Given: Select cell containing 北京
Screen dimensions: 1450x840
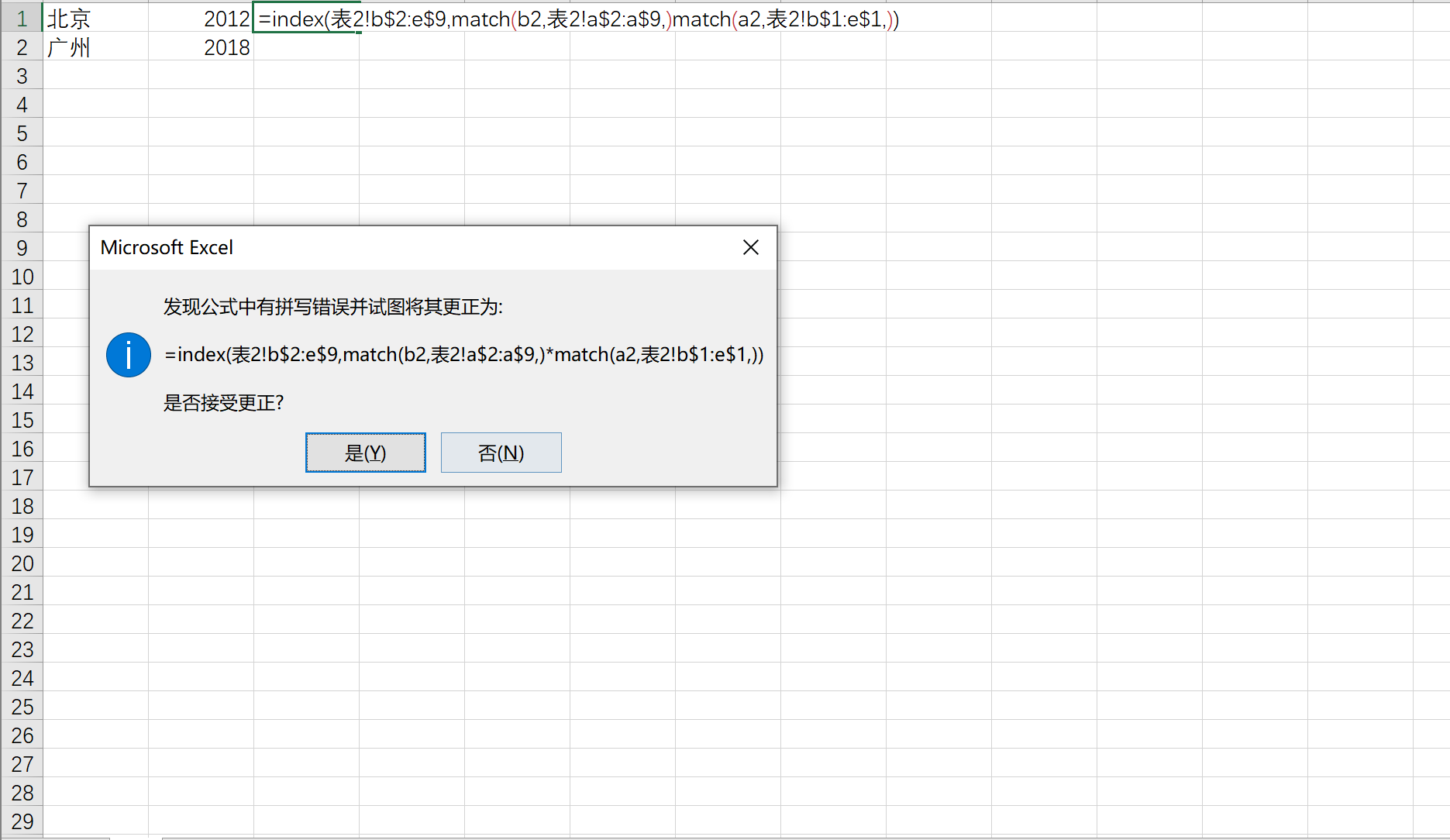Looking at the screenshot, I should point(95,19).
